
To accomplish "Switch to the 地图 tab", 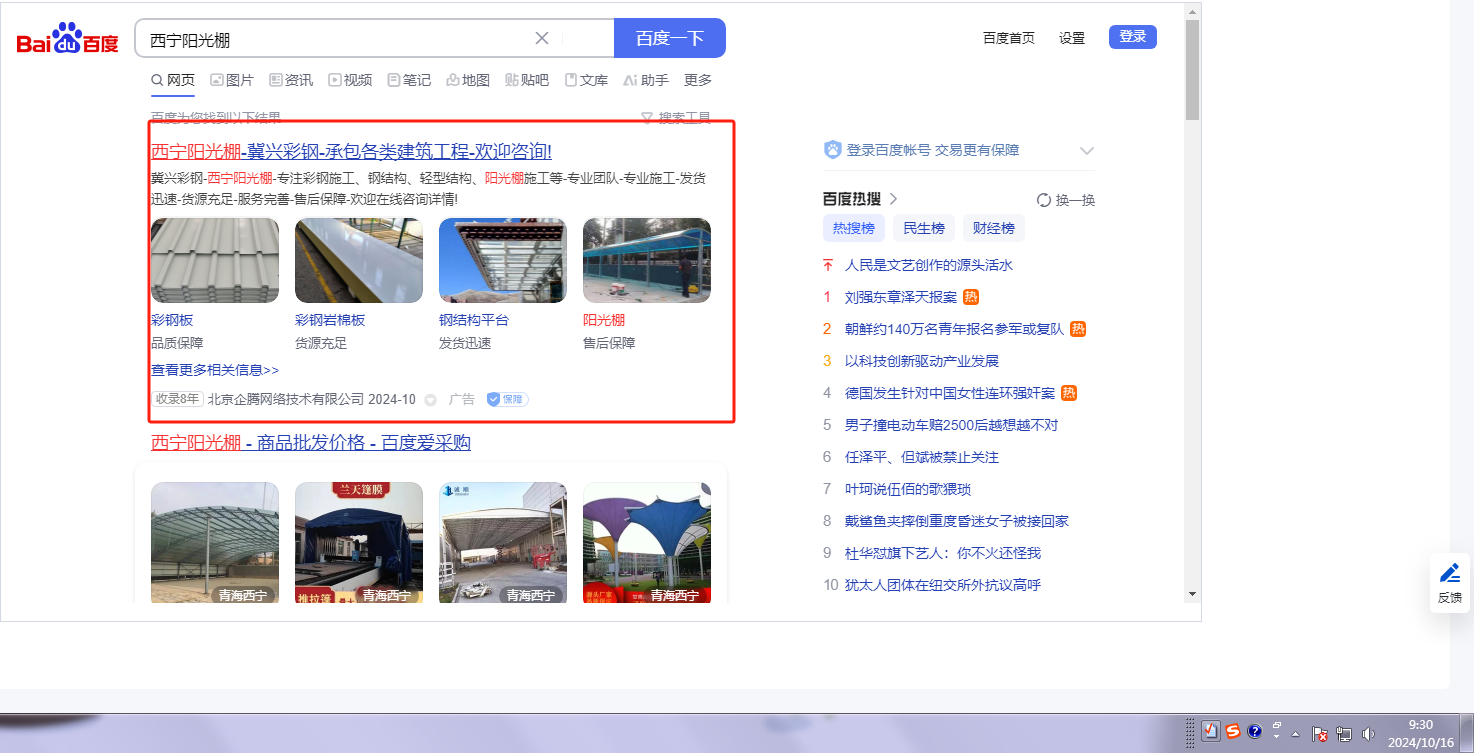I will coord(468,80).
